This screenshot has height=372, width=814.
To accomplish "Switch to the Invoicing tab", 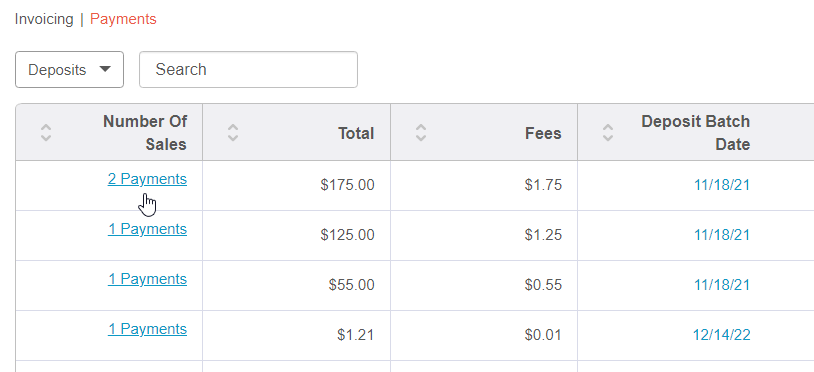I will point(44,19).
